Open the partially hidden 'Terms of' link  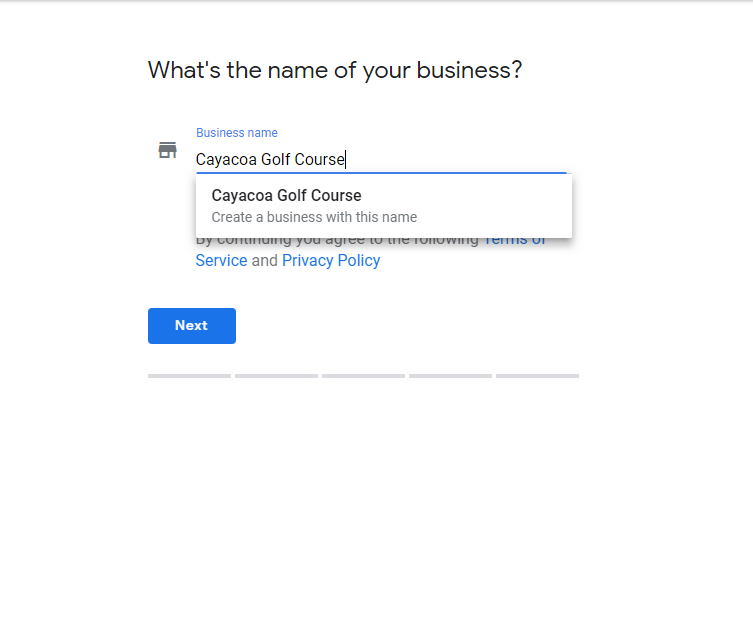point(514,241)
